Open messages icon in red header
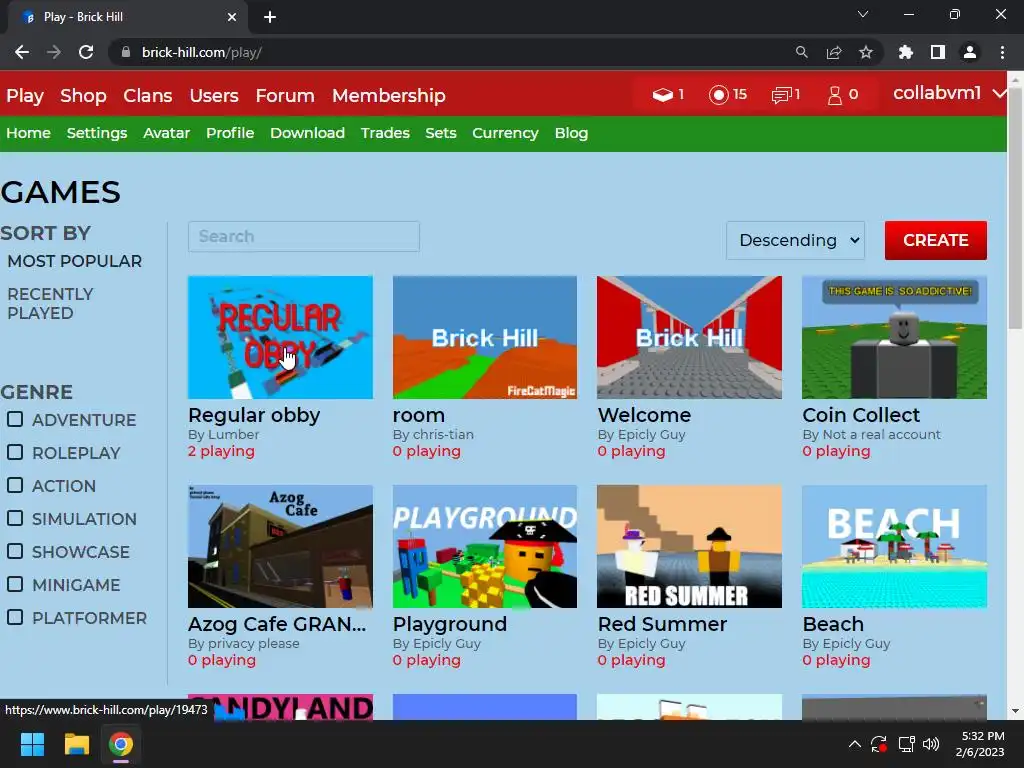This screenshot has width=1024, height=768. (781, 95)
